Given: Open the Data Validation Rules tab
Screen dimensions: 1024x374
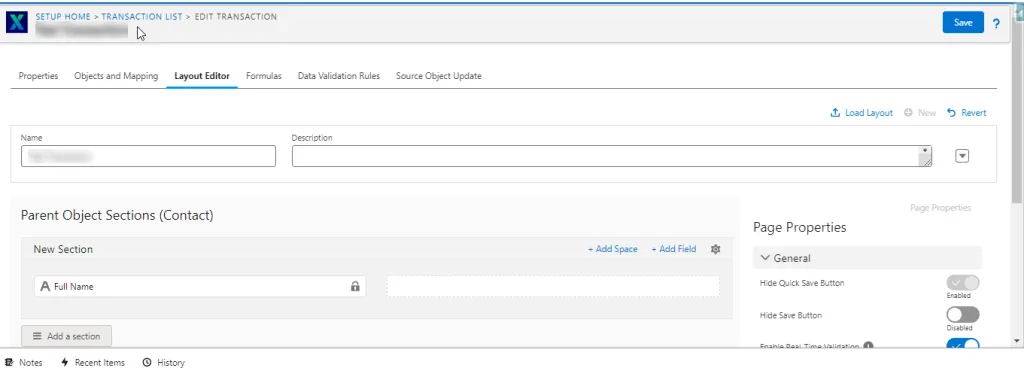Looking at the screenshot, I should (339, 76).
